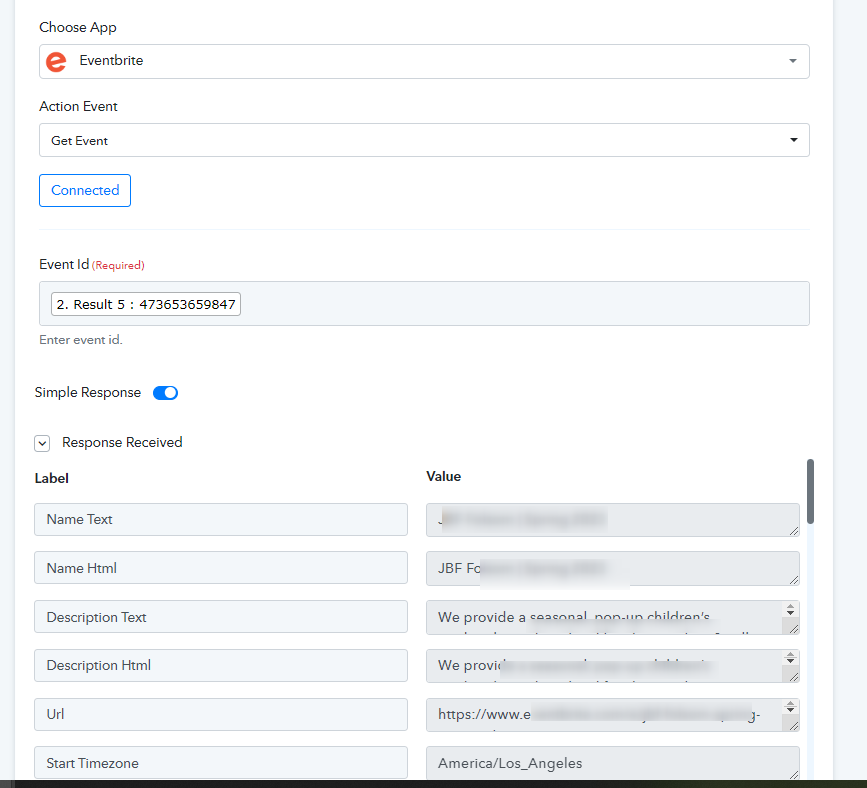867x788 pixels.
Task: Click the Name Text value box
Action: [x=613, y=520]
